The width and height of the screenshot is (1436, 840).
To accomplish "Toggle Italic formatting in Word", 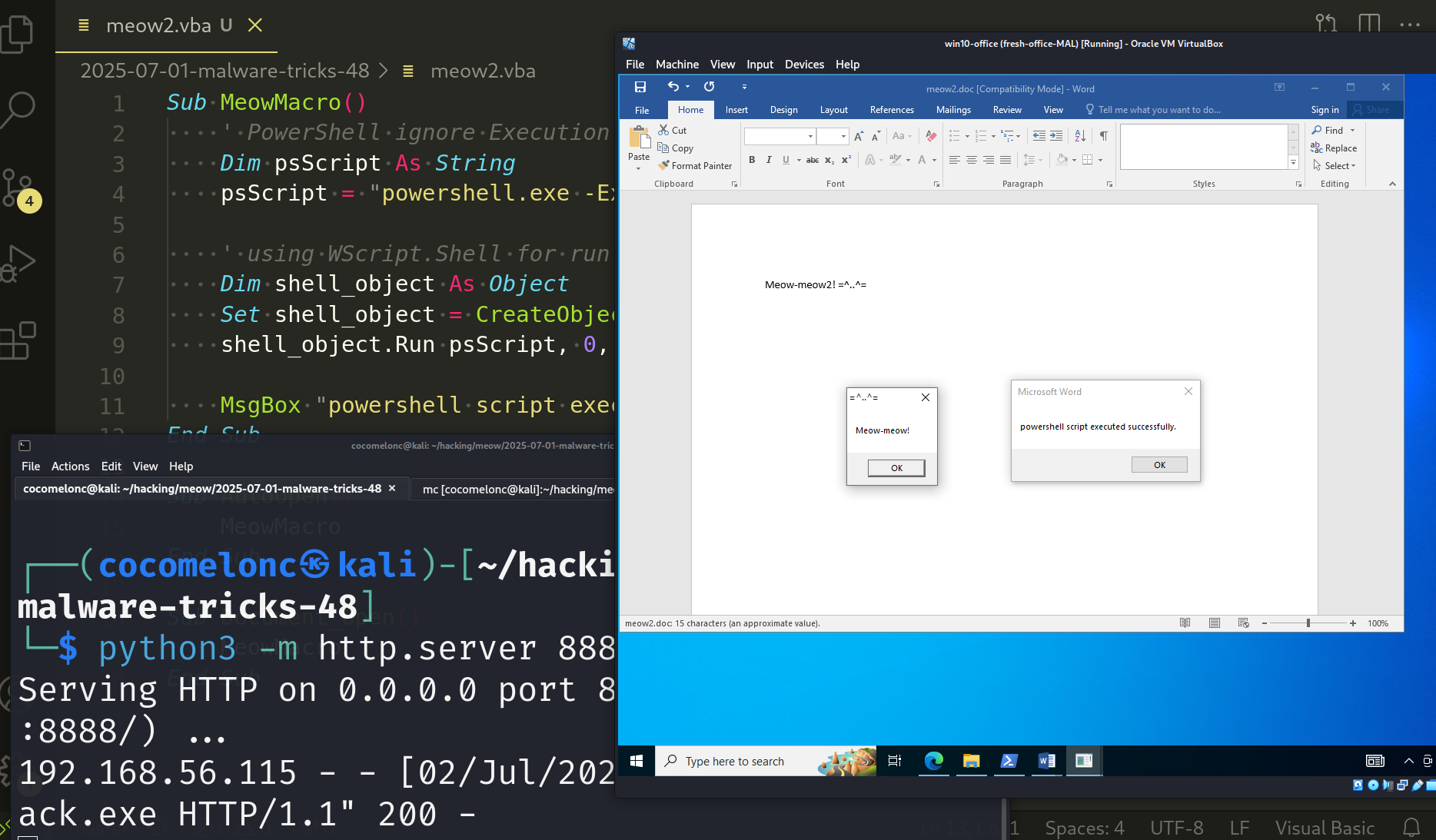I will pyautogui.click(x=769, y=160).
